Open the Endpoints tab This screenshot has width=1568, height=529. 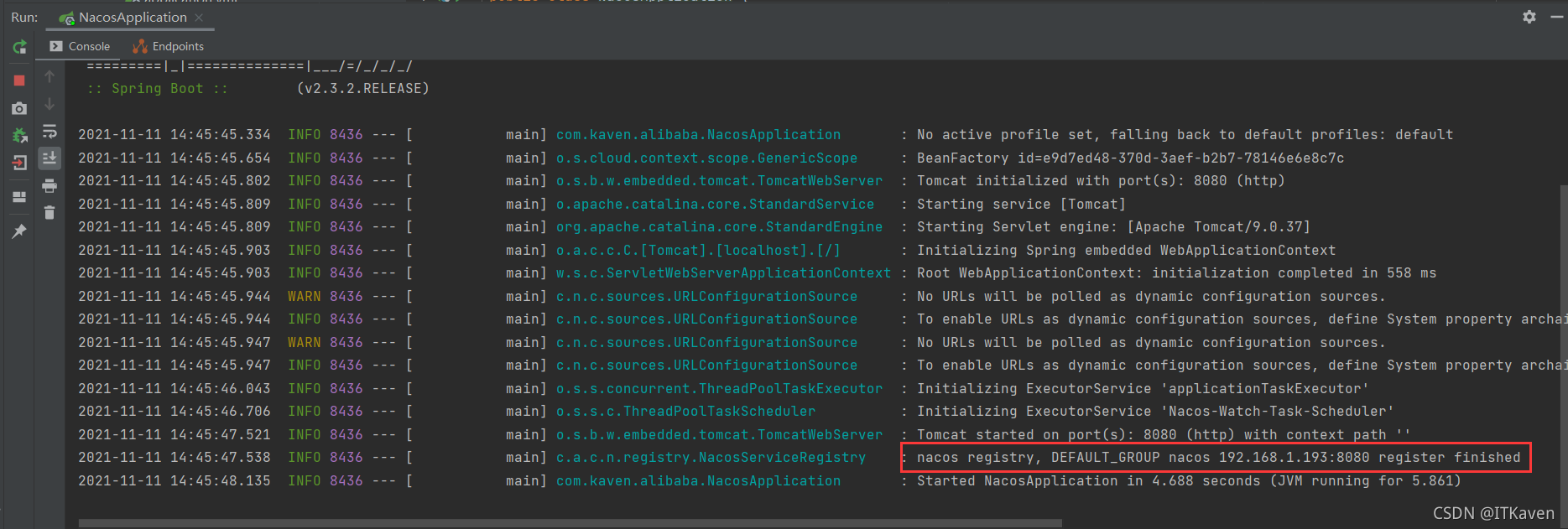169,46
